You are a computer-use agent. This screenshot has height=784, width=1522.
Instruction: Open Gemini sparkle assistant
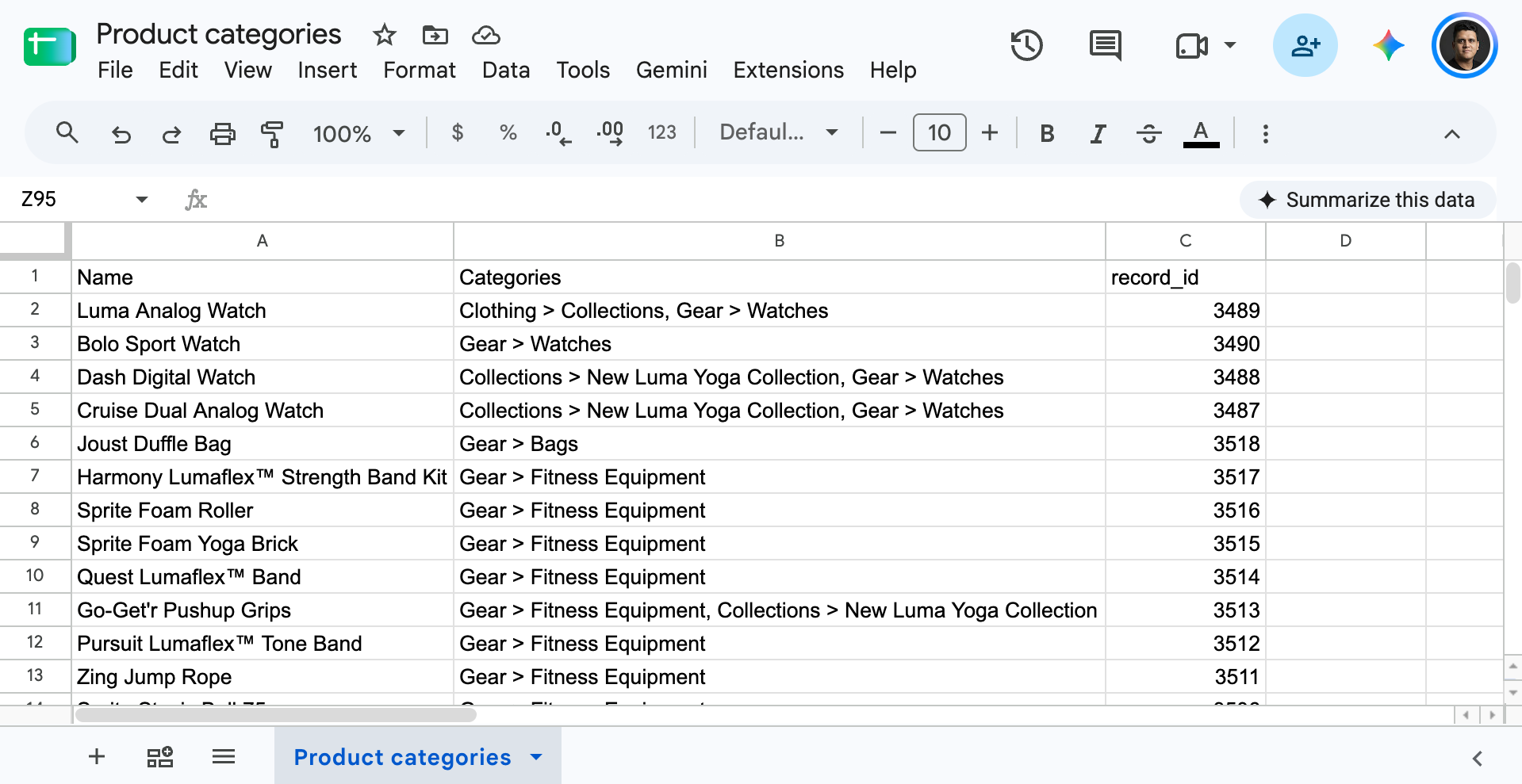pyautogui.click(x=1389, y=45)
